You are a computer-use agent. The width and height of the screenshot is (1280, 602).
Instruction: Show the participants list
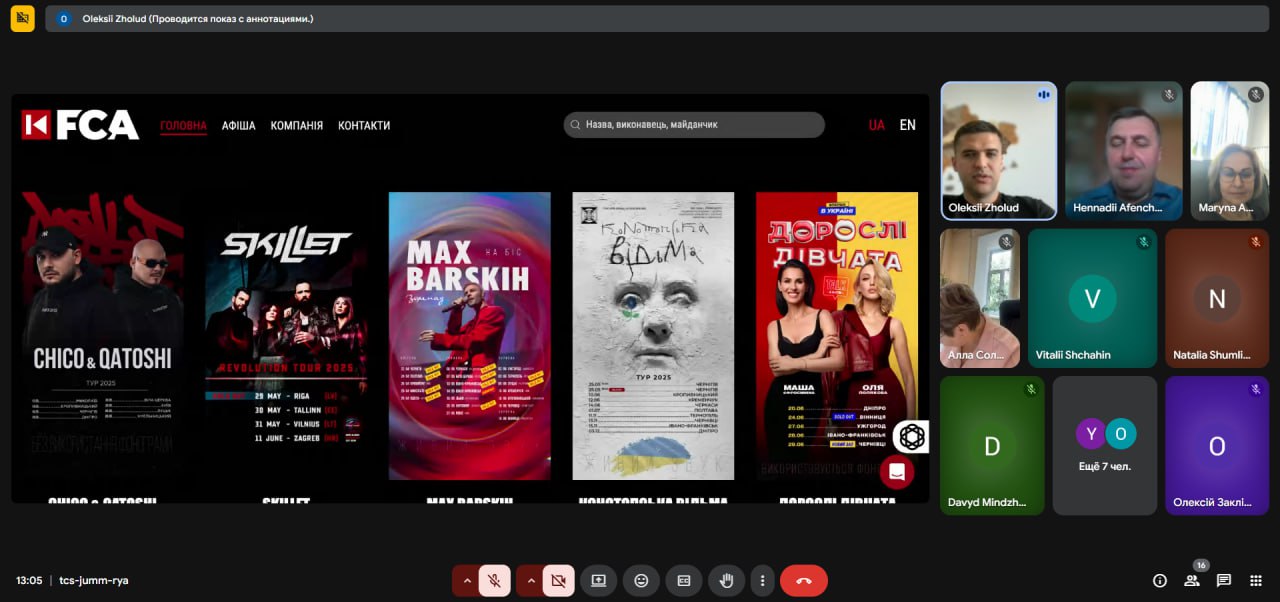coord(1192,580)
